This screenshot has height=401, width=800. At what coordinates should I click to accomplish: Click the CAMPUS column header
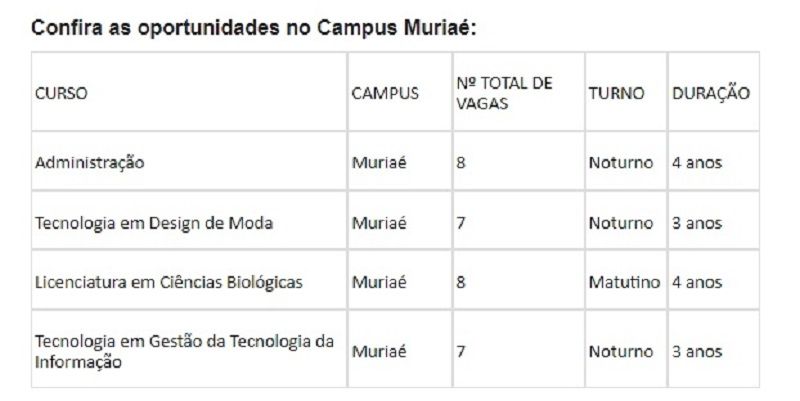click(x=385, y=93)
